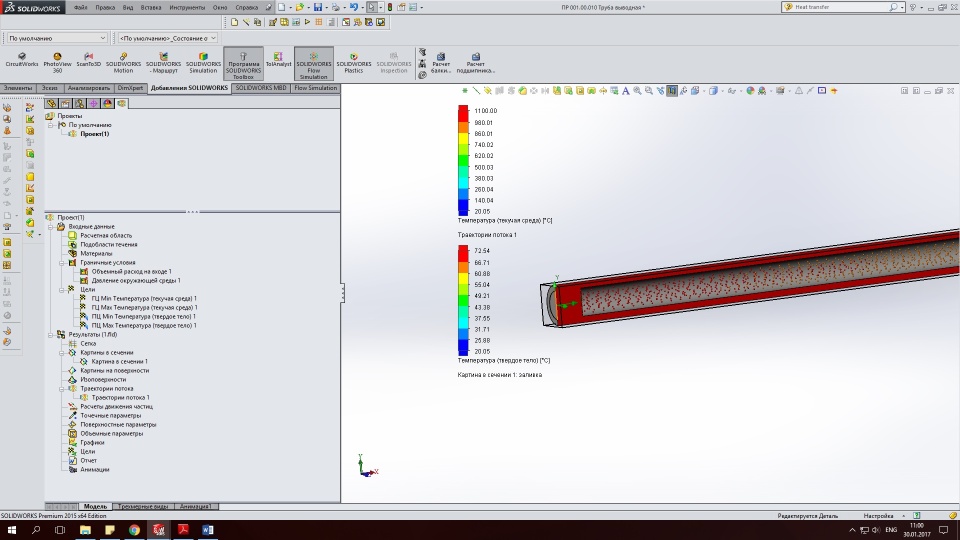Toggle the highlighted section view button in viewport toolbar
The height and width of the screenshot is (540, 960).
pyautogui.click(x=672, y=91)
